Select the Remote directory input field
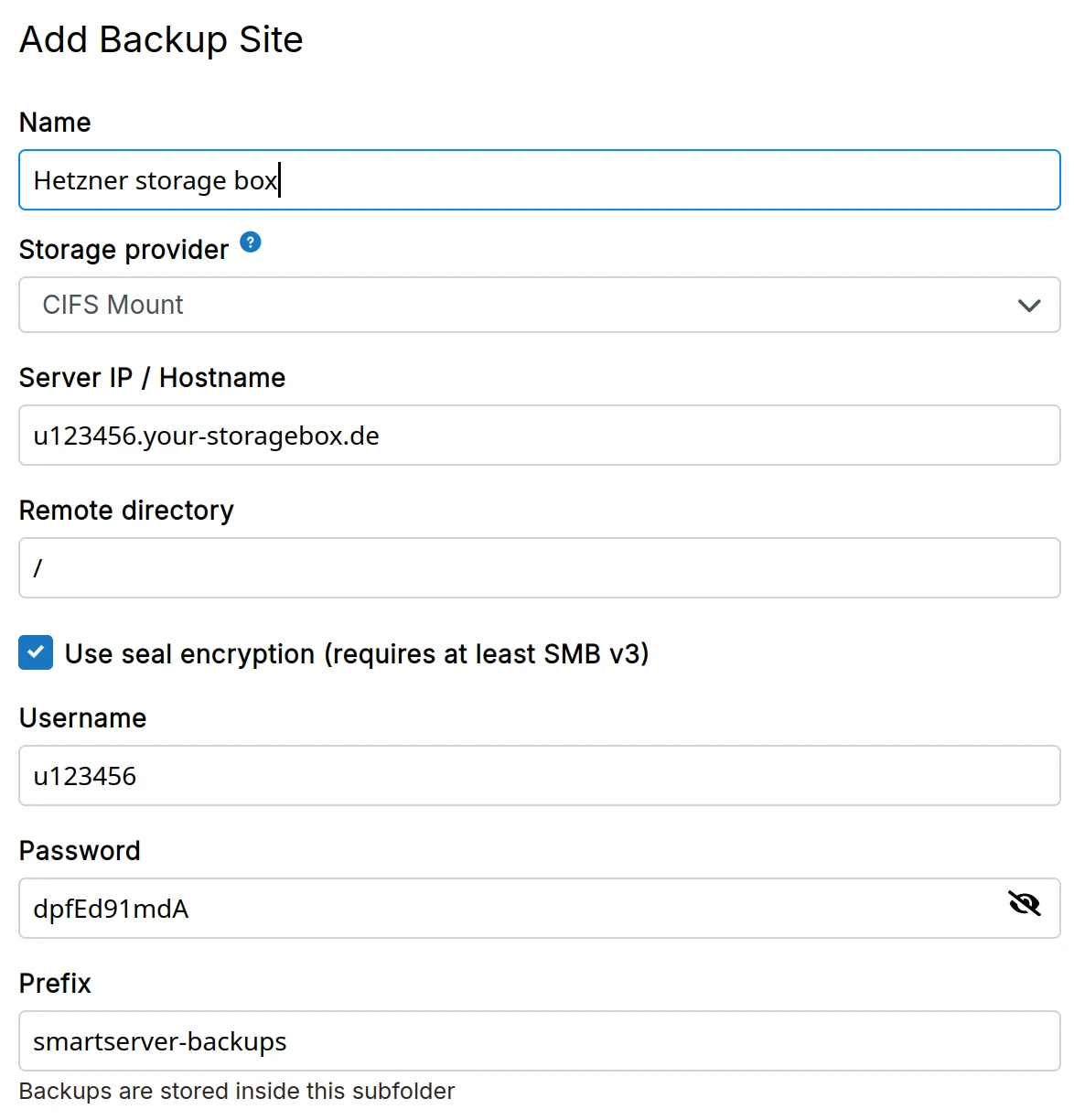Viewport: 1074px width, 1120px height. coord(538,568)
